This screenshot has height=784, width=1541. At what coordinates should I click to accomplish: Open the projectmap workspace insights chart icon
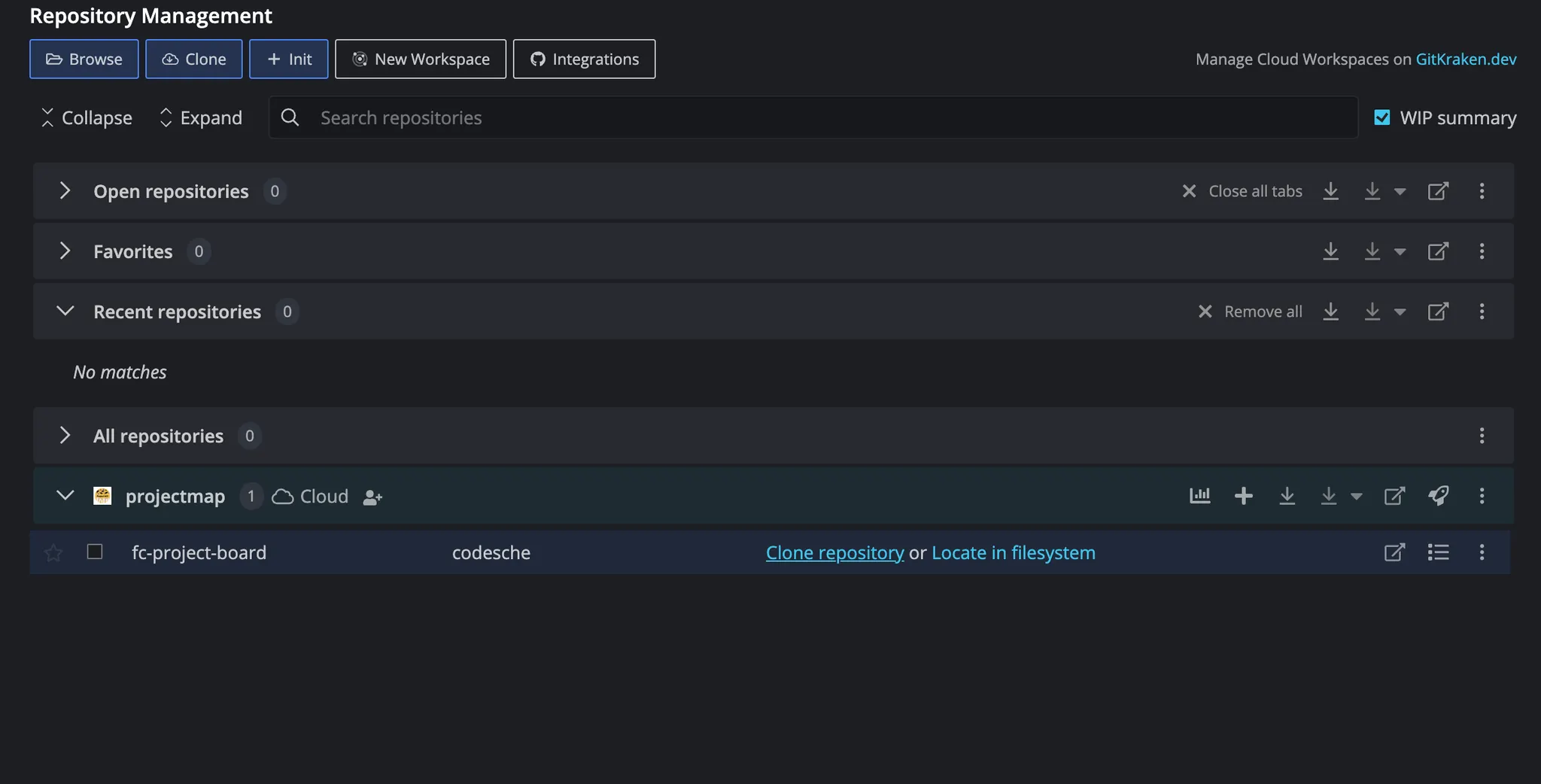[x=1199, y=496]
